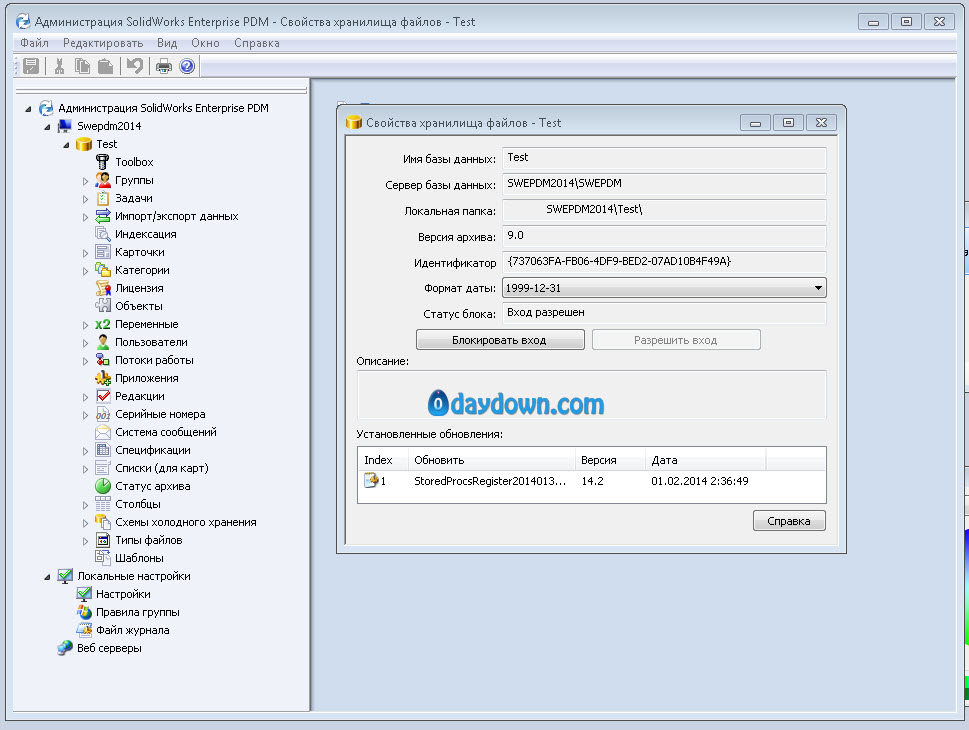
Task: Click the Блокировать вход button
Action: click(x=500, y=340)
